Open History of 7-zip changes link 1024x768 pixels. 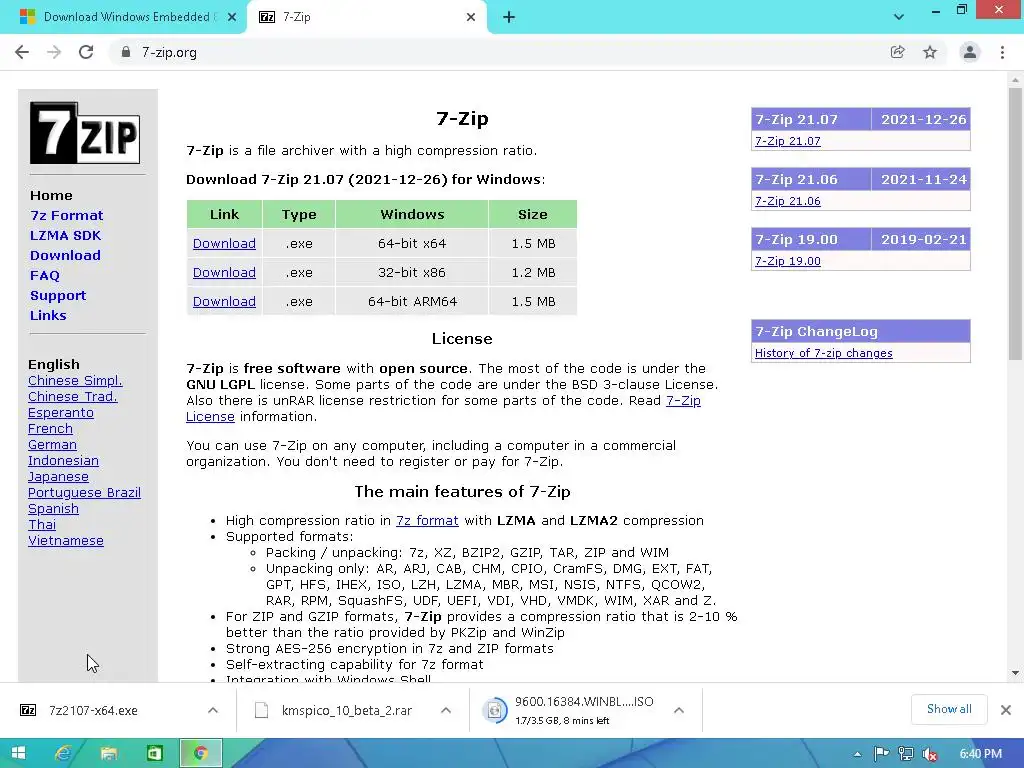[824, 353]
